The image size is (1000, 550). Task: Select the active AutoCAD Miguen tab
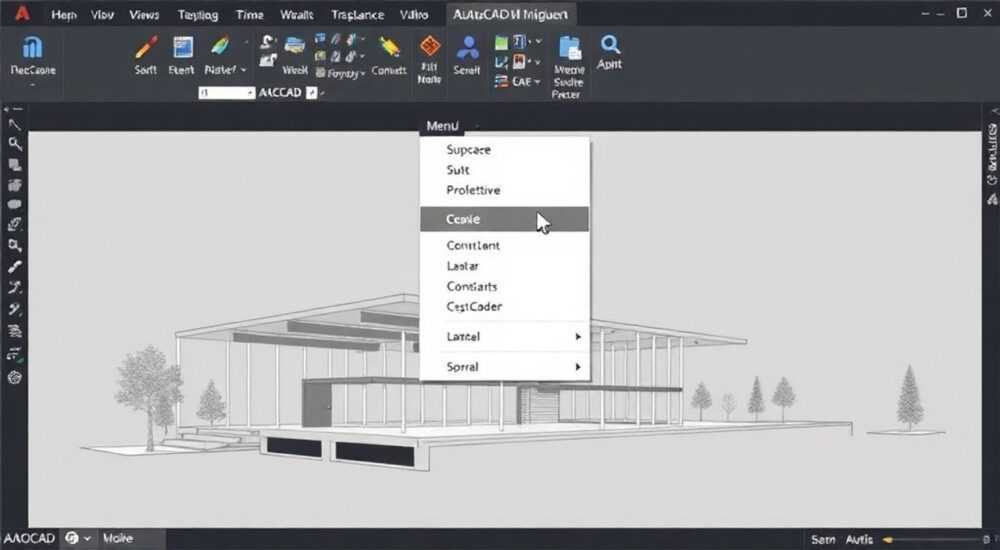(x=510, y=15)
